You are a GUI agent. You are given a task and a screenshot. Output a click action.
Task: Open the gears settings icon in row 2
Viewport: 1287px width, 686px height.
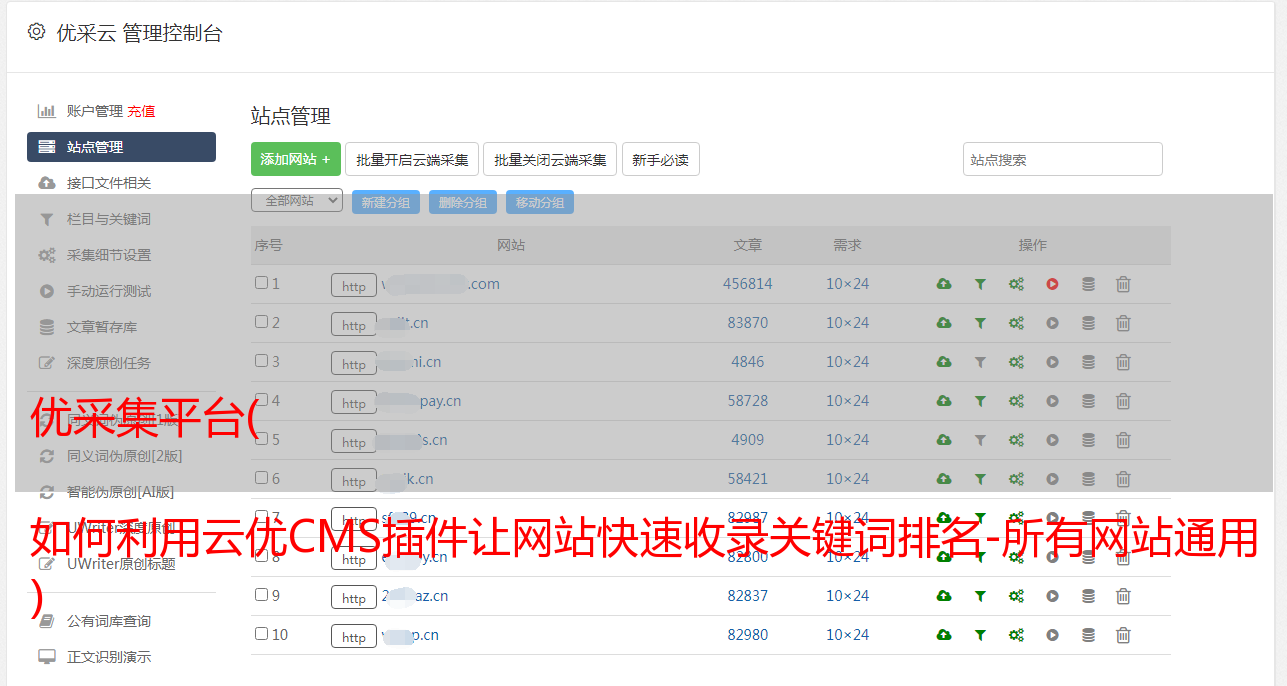1016,323
